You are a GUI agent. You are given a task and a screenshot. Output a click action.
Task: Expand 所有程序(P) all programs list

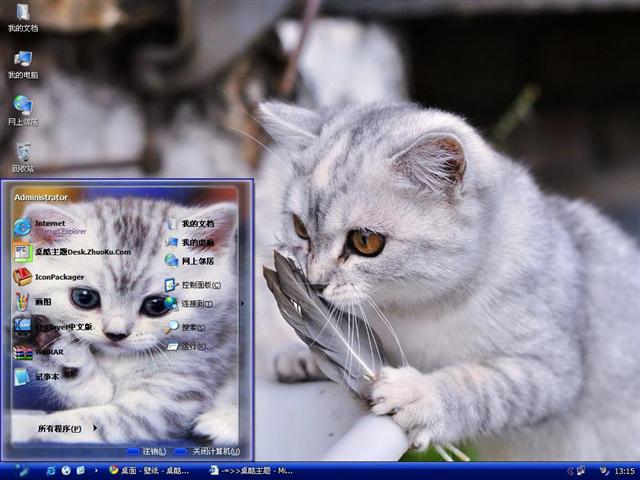[67, 428]
